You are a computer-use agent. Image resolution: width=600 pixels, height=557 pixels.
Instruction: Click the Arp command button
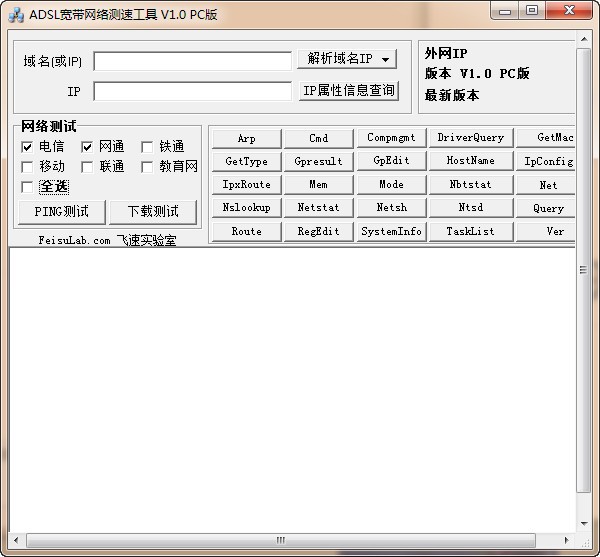pyautogui.click(x=246, y=139)
